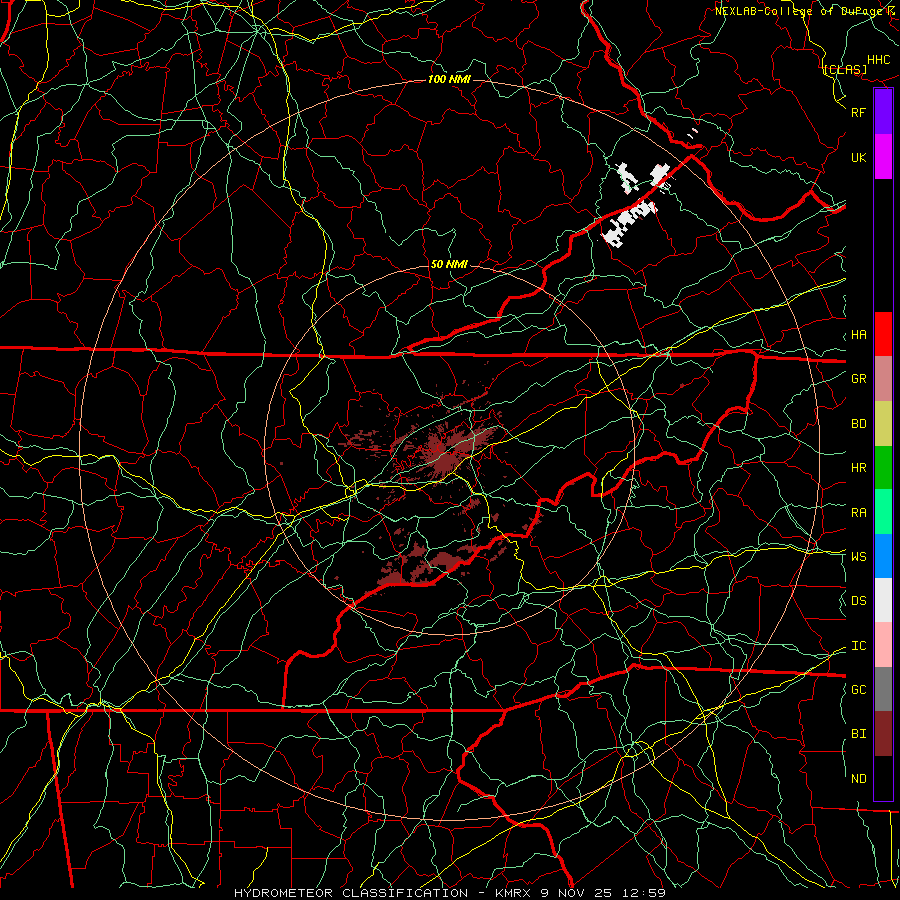The height and width of the screenshot is (900, 900).
Task: Click the RA legend label
Action: (859, 513)
